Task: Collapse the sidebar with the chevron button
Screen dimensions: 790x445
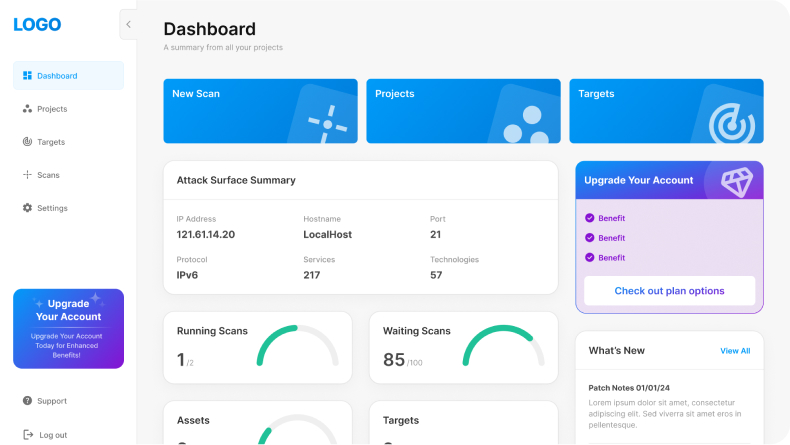Action: click(x=128, y=24)
